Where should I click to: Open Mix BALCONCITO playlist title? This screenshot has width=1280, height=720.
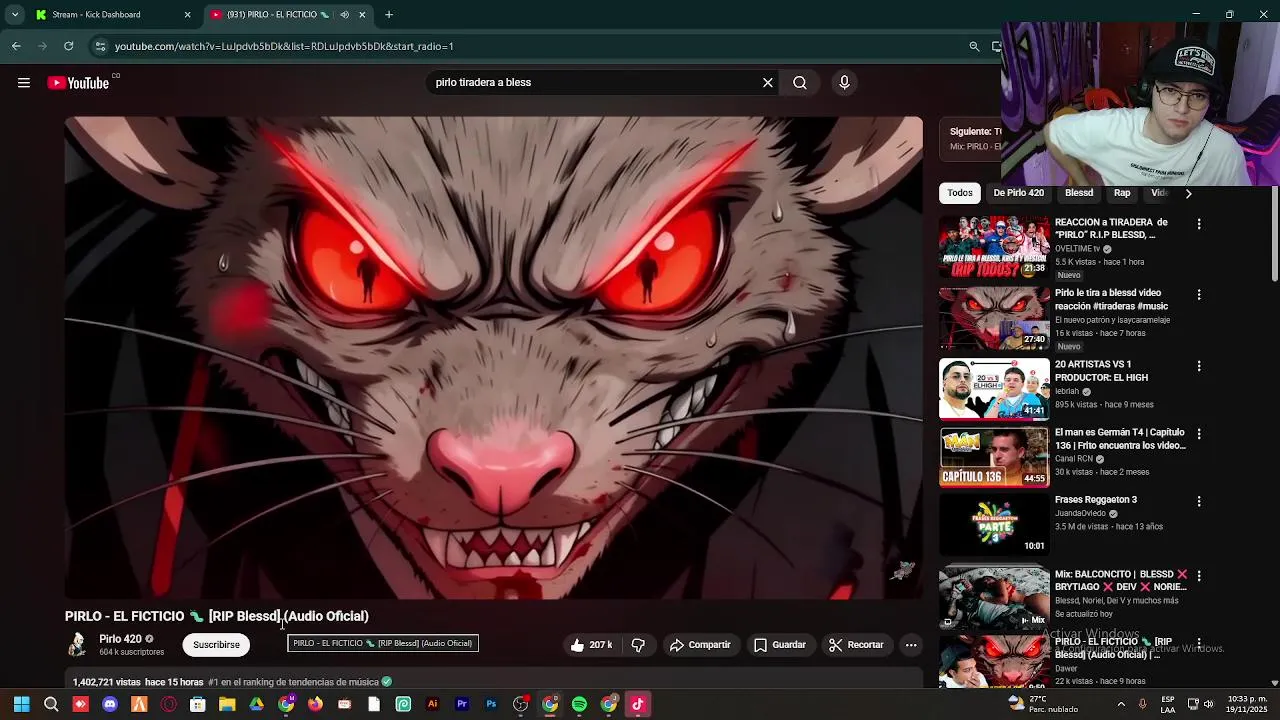point(1120,580)
